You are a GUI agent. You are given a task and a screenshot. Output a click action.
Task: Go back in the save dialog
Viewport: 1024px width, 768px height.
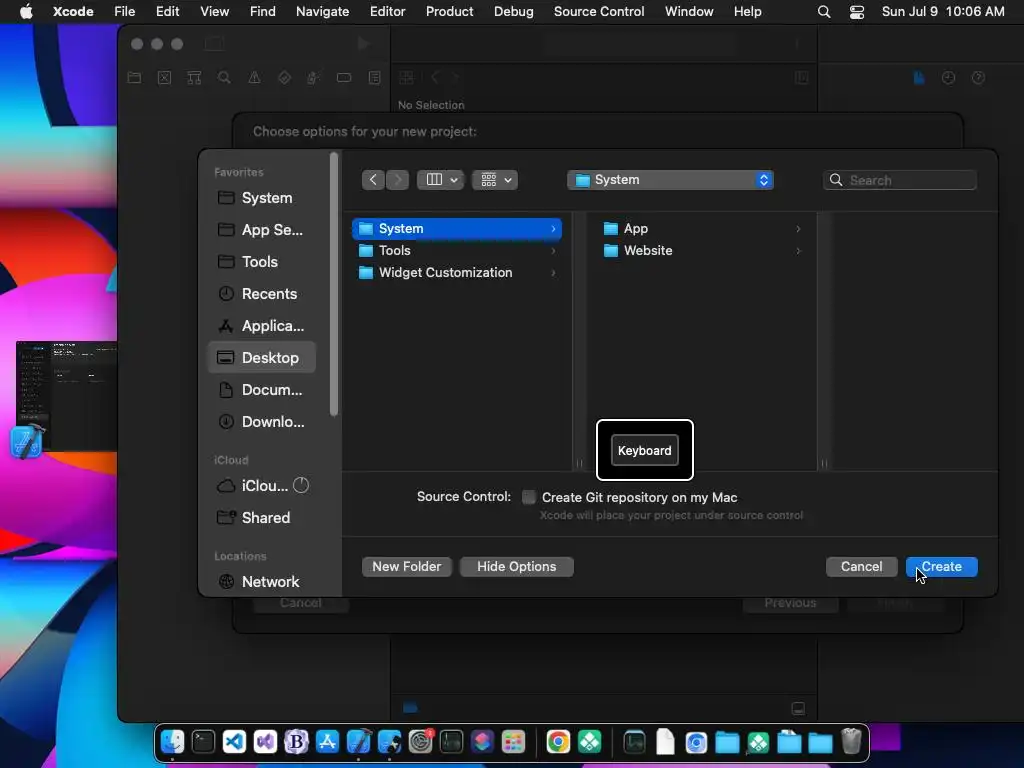373,180
